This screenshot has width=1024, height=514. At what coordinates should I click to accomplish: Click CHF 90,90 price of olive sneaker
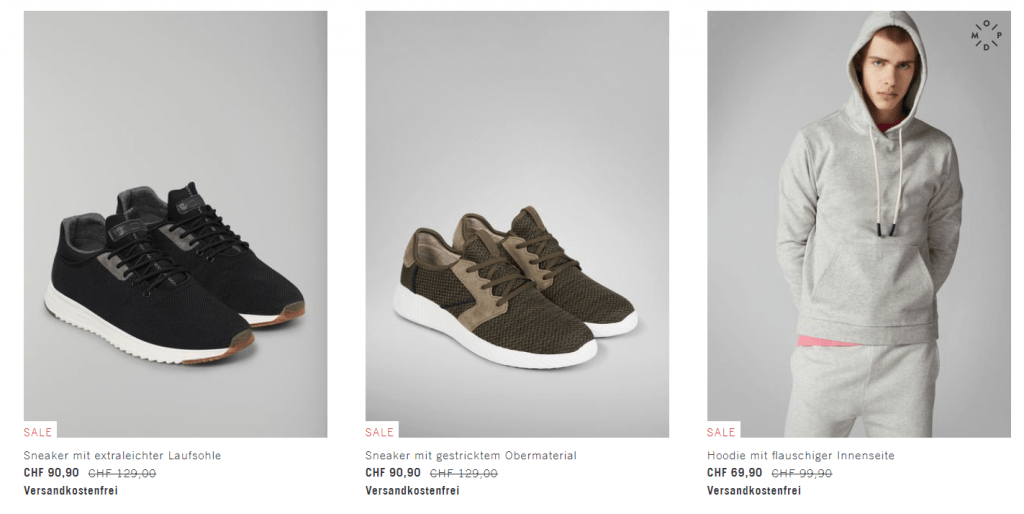pos(393,473)
